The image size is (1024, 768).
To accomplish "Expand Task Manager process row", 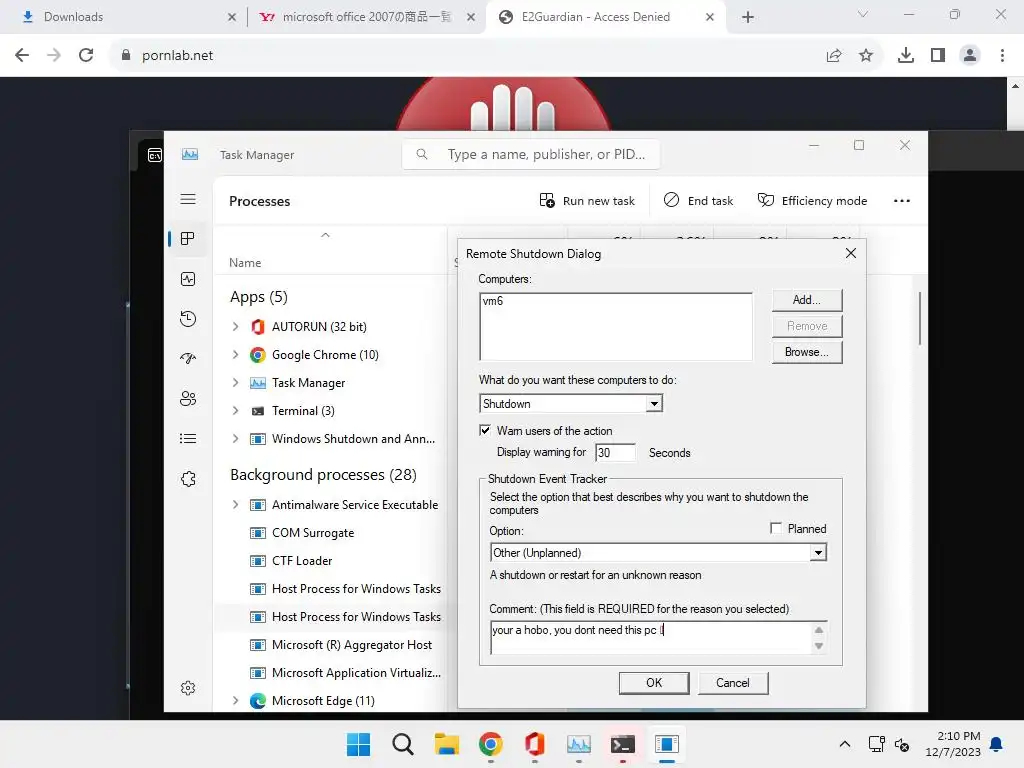I will coord(236,383).
